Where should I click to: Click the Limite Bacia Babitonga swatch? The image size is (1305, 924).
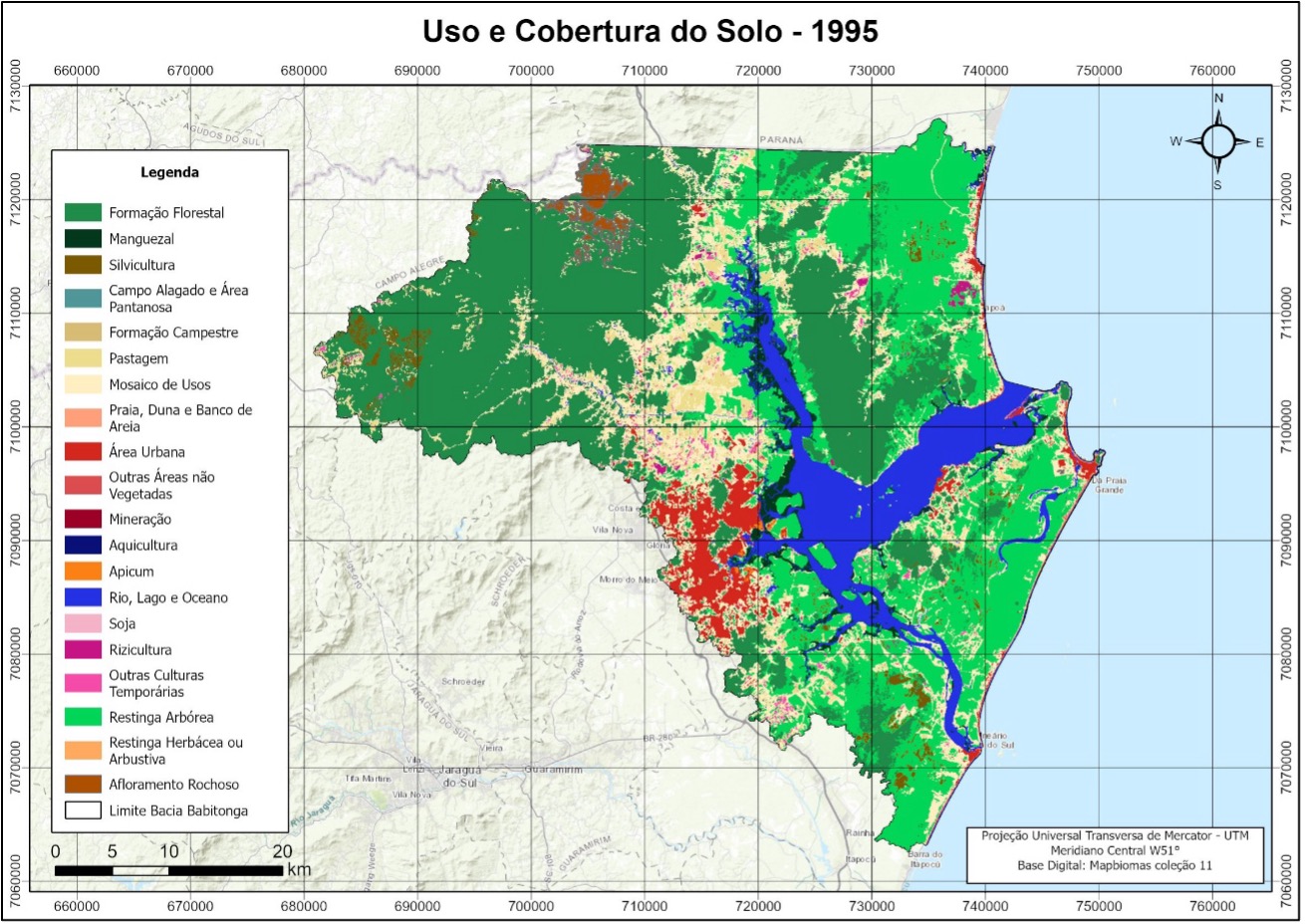coord(83,810)
